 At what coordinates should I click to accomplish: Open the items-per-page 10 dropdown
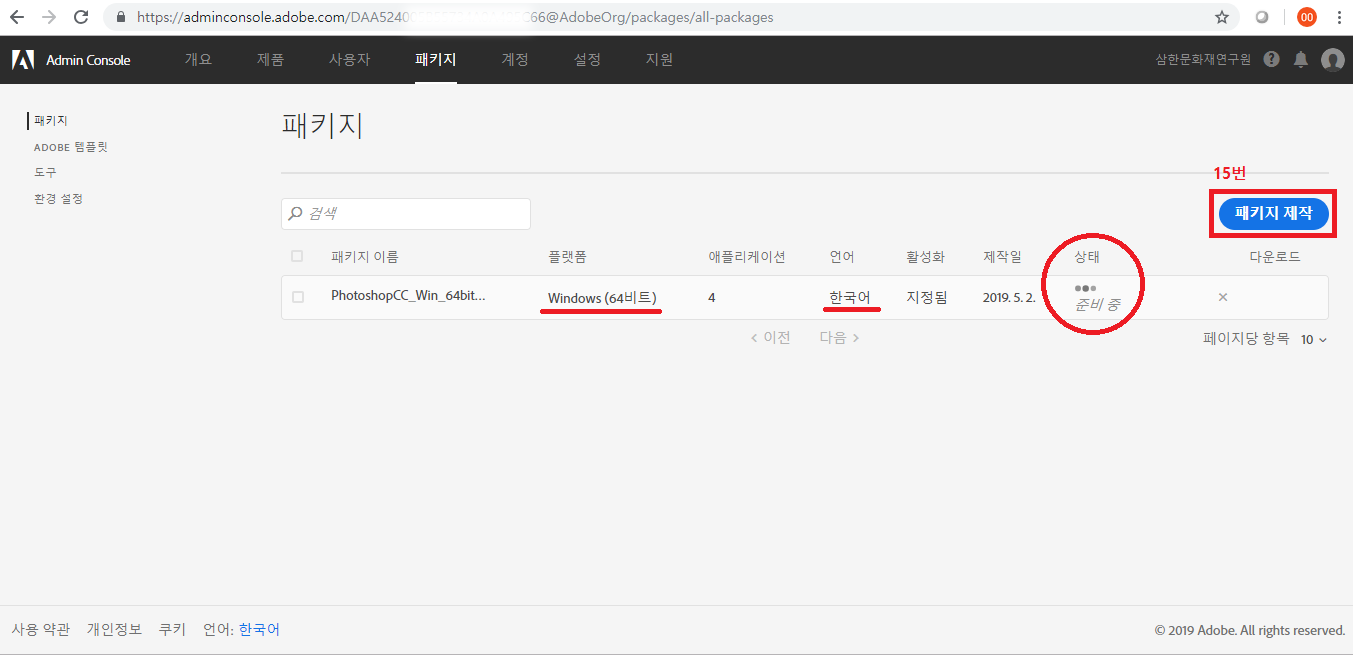tap(1314, 340)
